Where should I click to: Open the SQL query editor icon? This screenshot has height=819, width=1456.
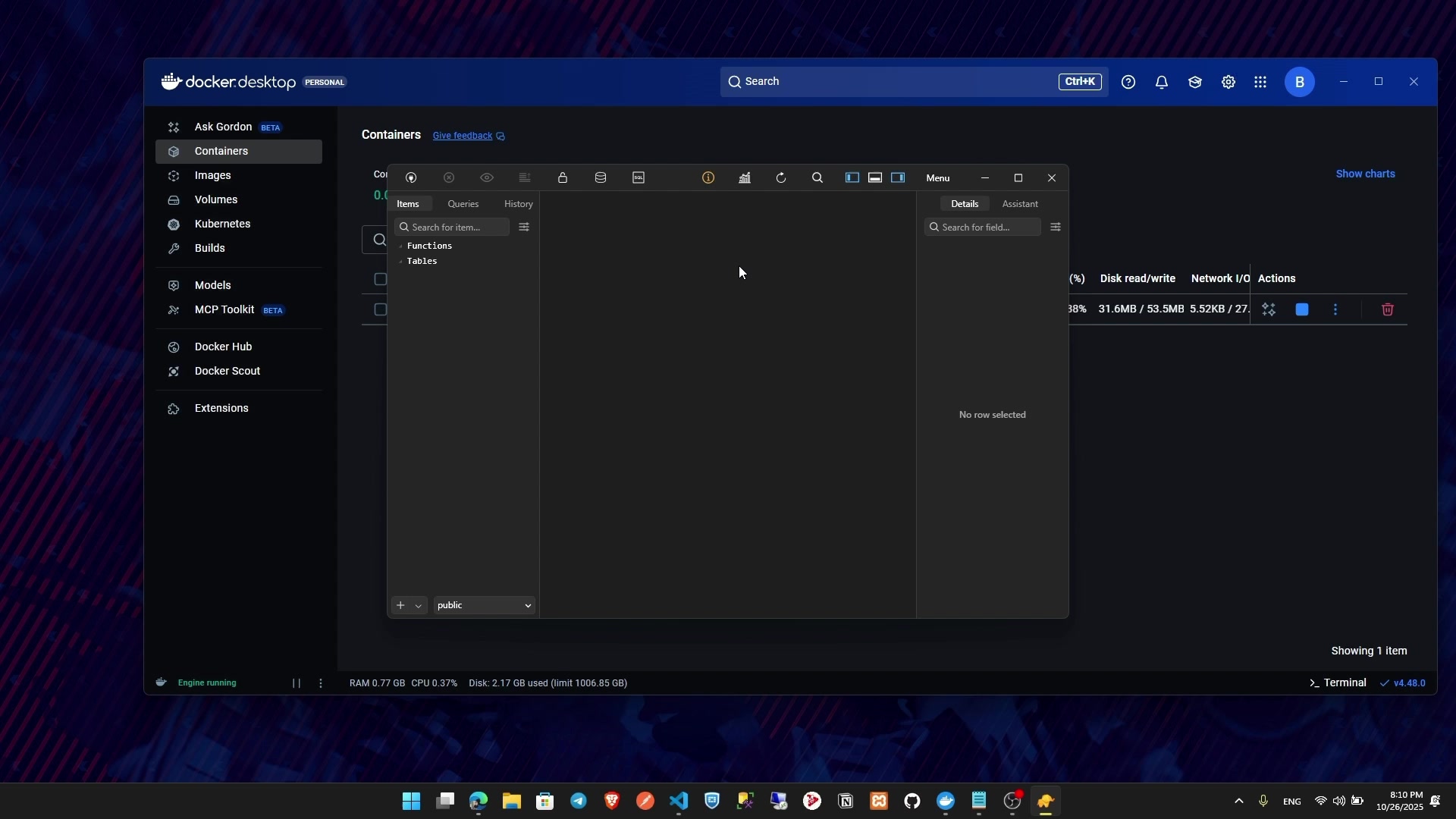click(x=639, y=177)
